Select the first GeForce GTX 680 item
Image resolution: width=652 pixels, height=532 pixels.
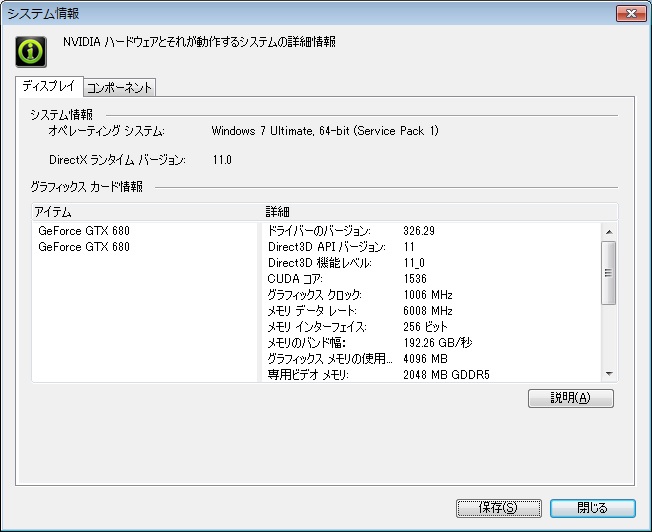point(84,231)
